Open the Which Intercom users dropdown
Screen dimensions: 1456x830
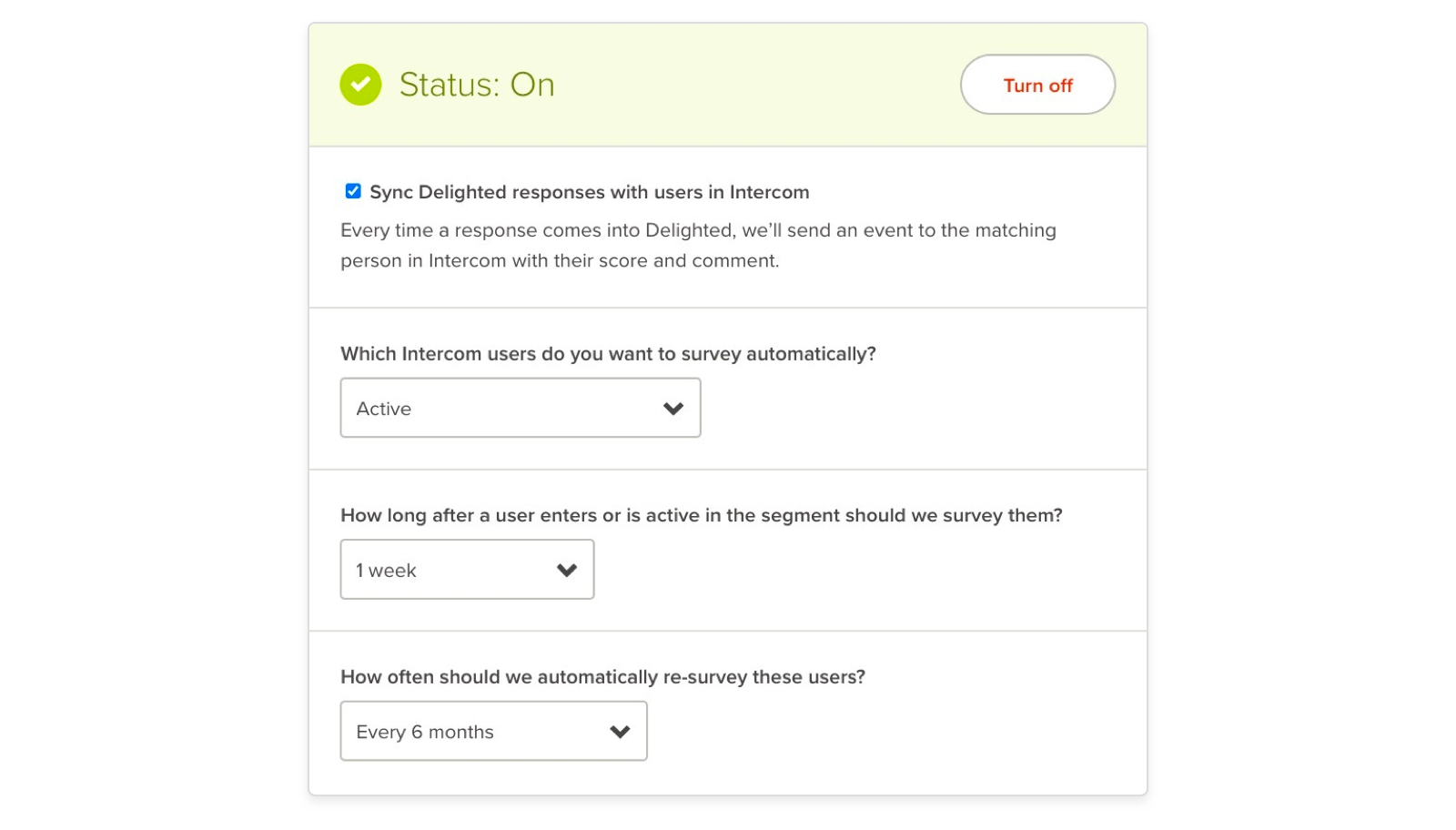coord(521,408)
